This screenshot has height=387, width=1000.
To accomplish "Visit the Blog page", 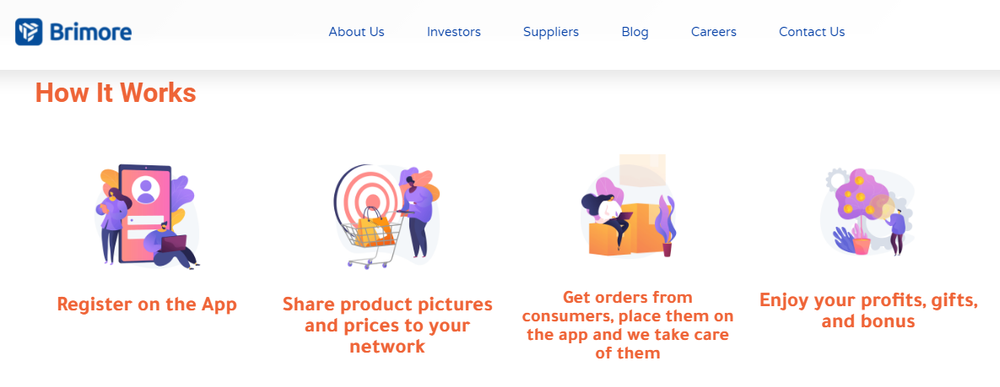I will coord(635,32).
